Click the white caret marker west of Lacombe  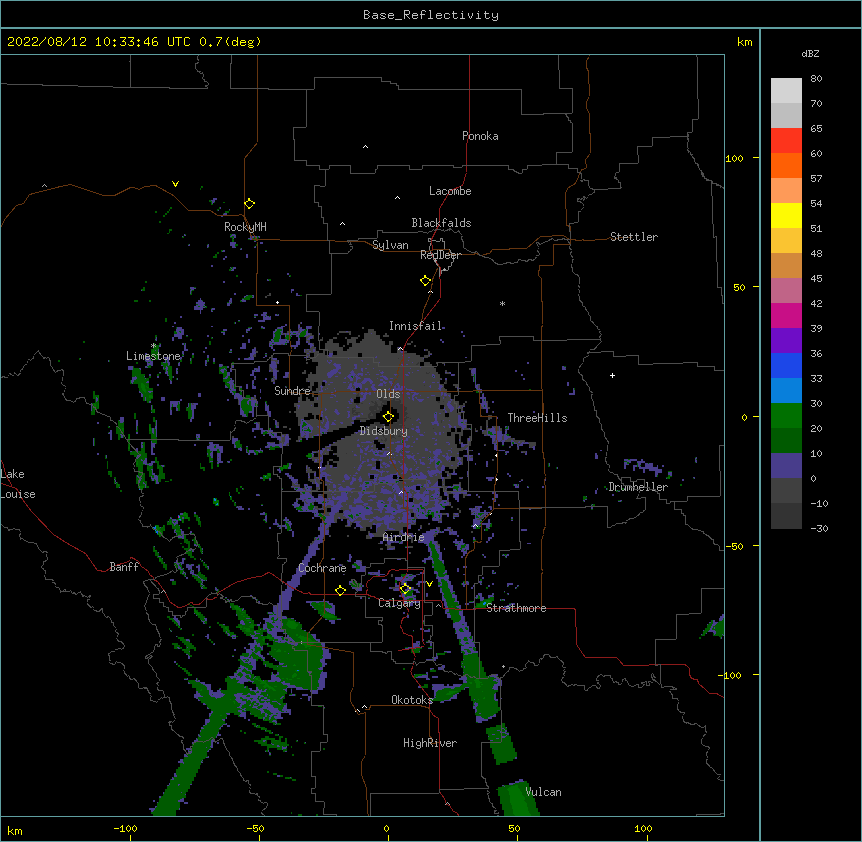(x=397, y=198)
